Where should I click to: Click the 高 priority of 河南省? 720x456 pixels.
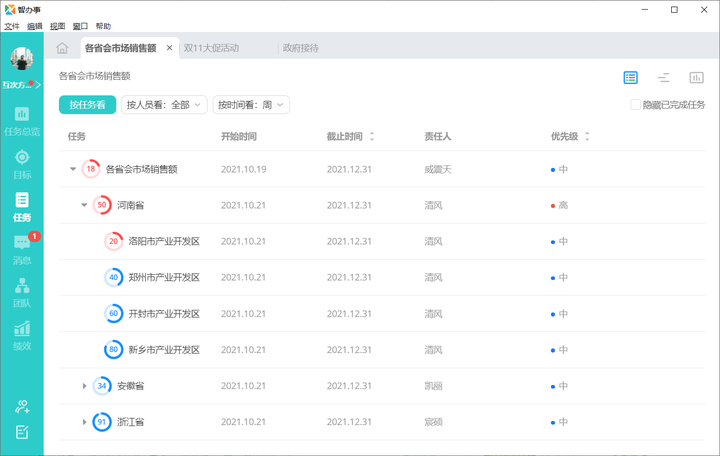(x=559, y=205)
